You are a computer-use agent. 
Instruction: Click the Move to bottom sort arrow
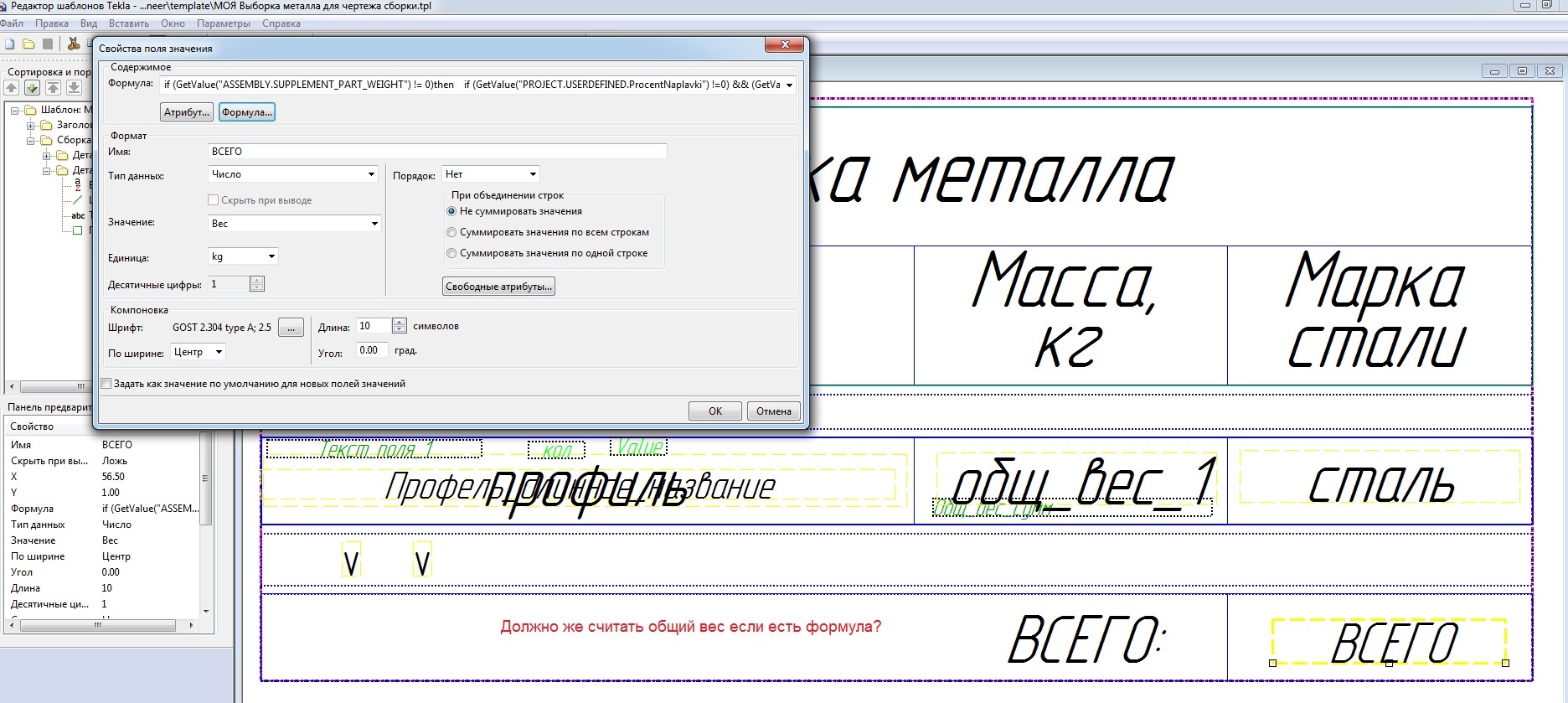74,87
